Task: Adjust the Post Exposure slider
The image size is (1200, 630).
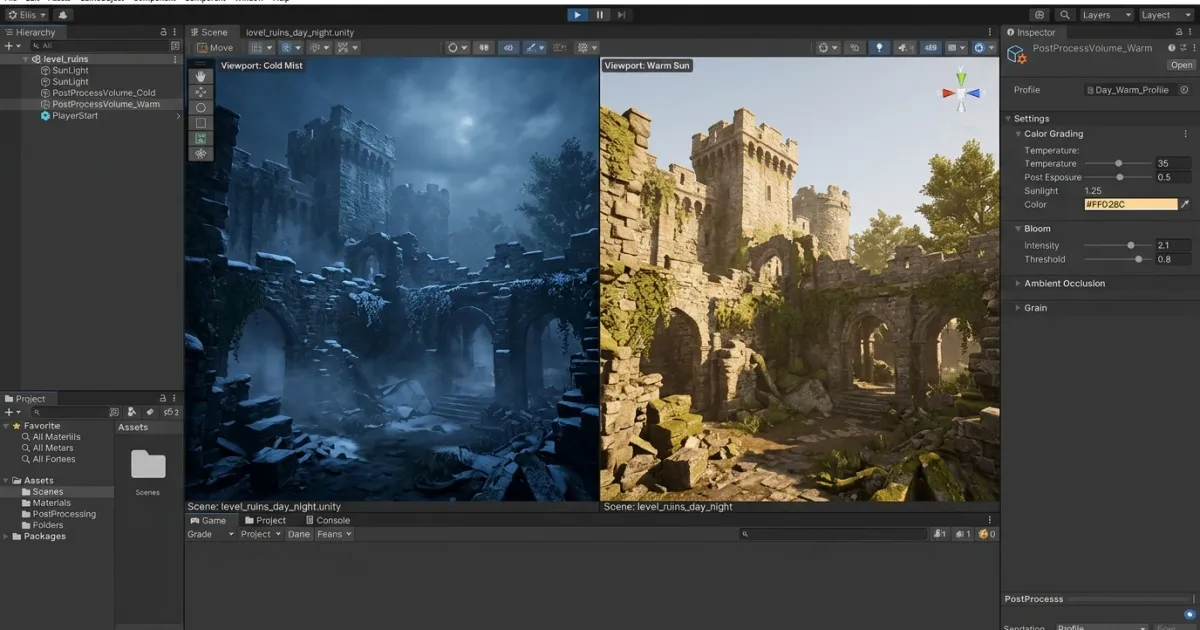Action: [1118, 177]
